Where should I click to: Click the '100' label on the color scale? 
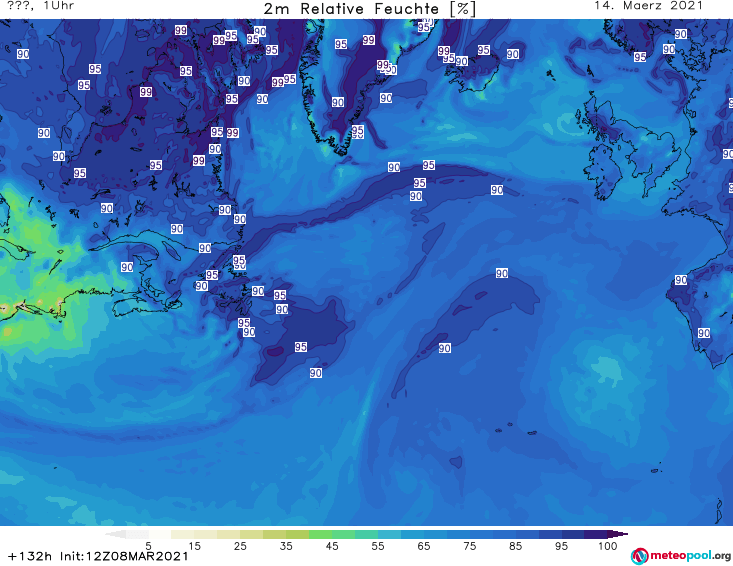tap(608, 545)
